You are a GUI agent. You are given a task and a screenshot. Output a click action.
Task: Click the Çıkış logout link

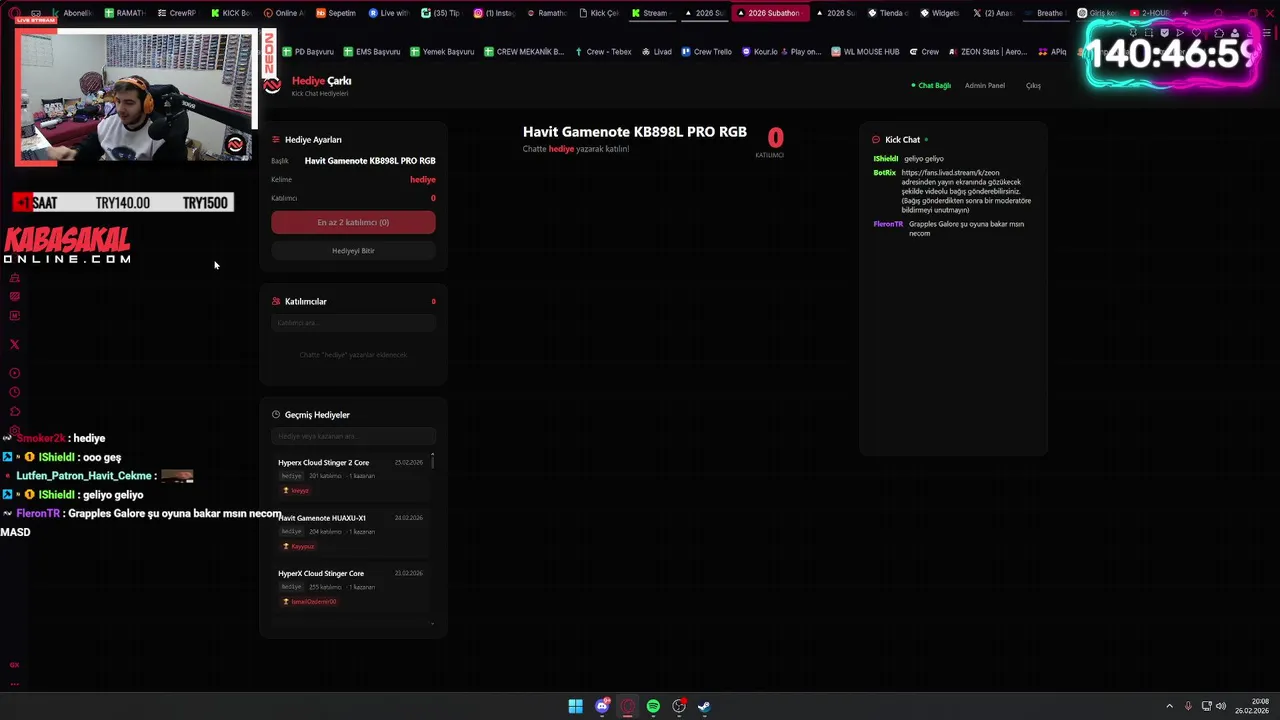1033,86
